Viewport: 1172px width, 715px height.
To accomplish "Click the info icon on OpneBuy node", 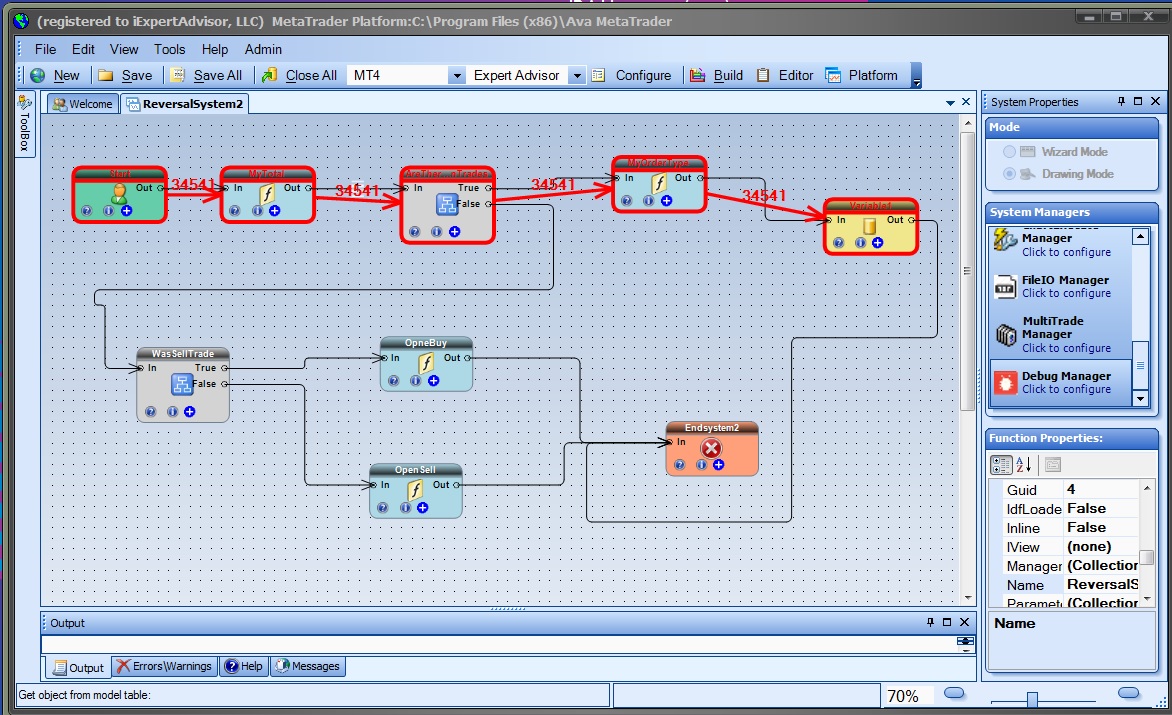I will coord(416,381).
